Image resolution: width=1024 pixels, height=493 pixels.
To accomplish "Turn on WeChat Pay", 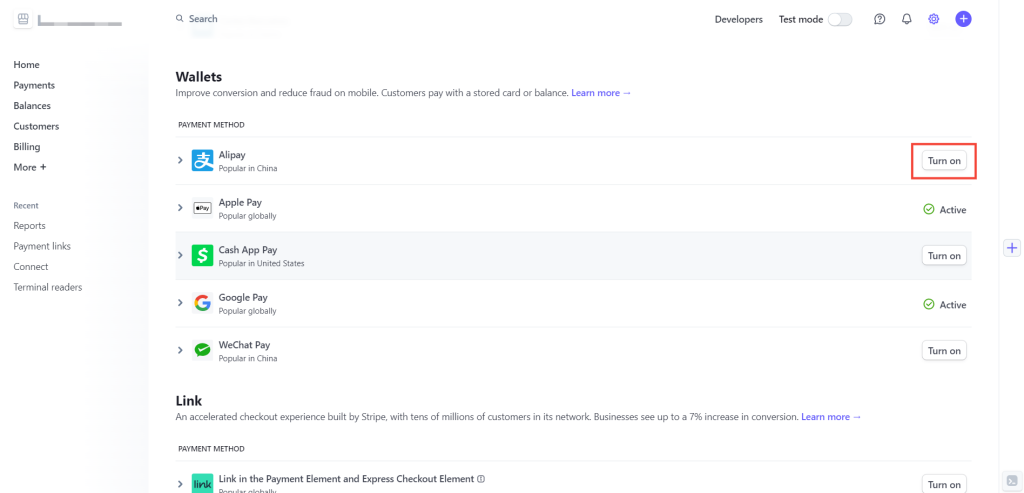I will 943,351.
